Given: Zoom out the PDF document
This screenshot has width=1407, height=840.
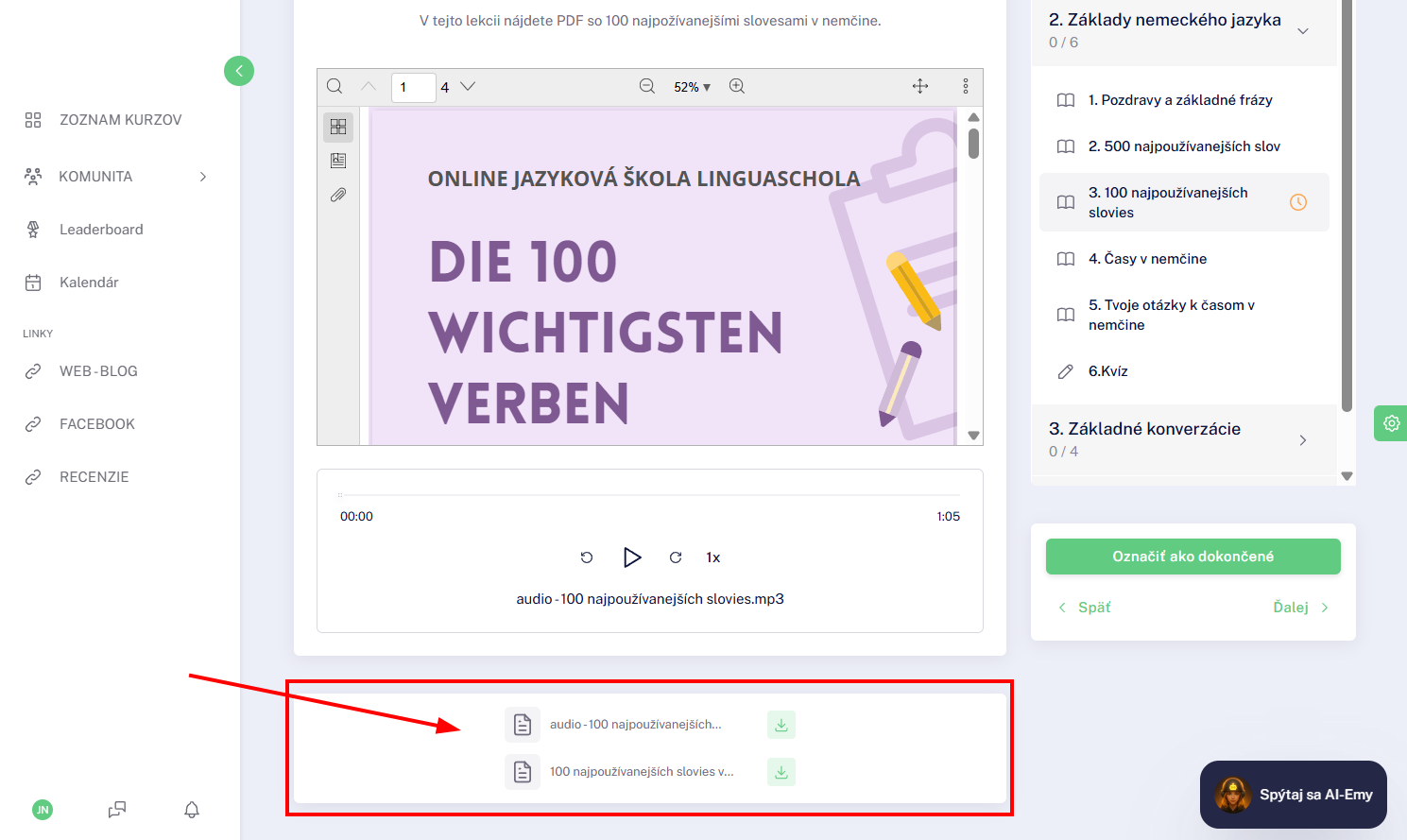Looking at the screenshot, I should [x=647, y=86].
